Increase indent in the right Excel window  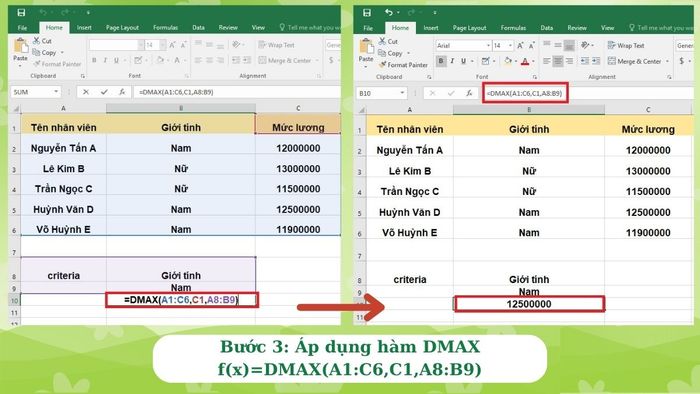tap(596, 61)
